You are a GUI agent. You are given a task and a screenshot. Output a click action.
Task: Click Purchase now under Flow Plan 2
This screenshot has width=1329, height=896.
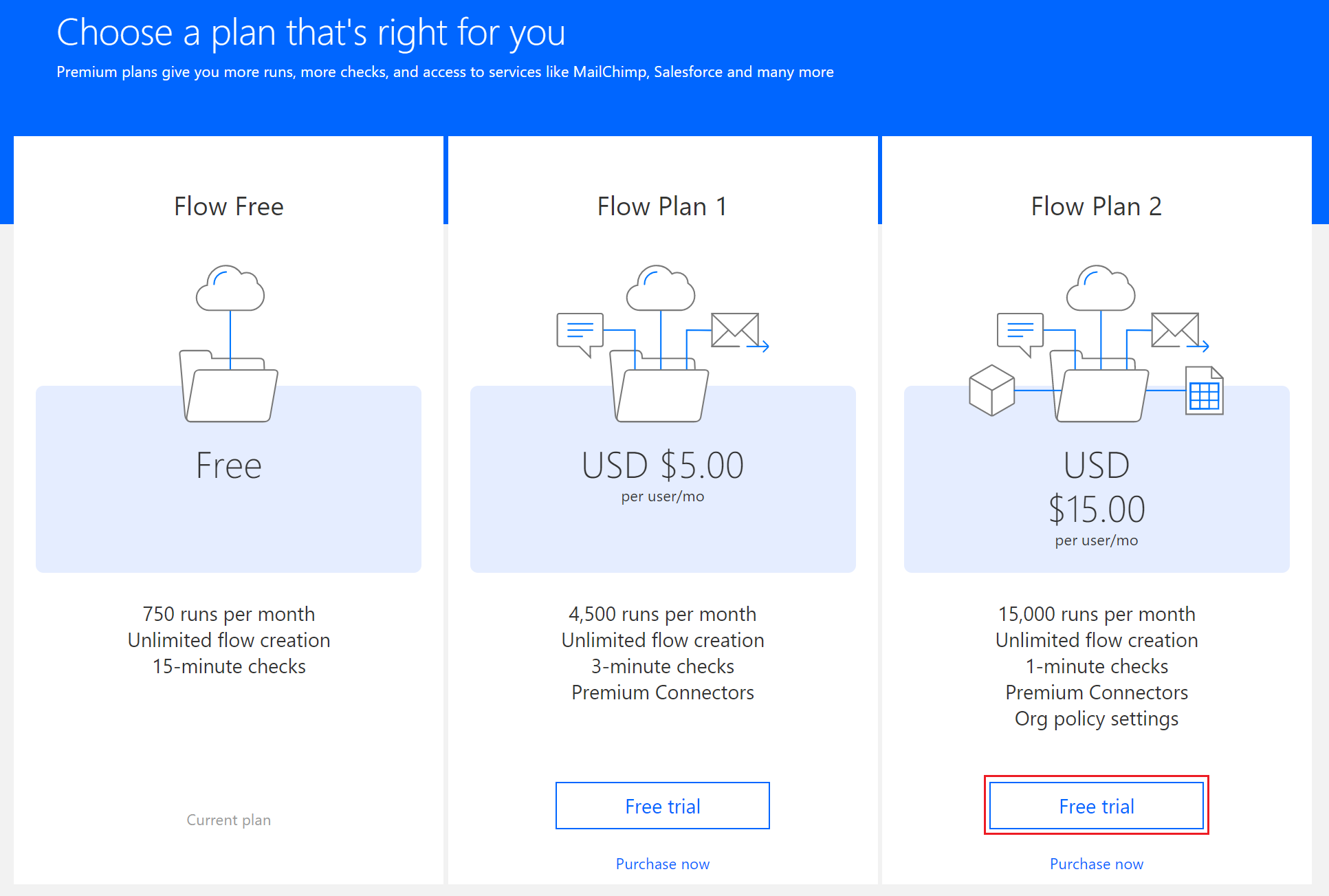[x=1096, y=864]
